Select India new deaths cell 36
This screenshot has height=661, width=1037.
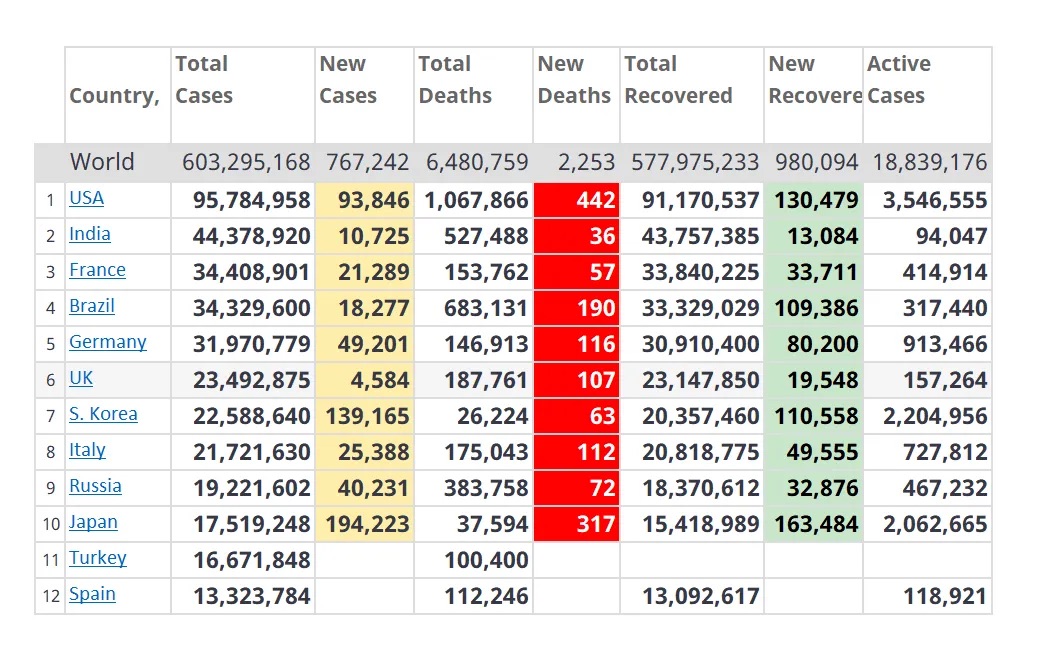(x=577, y=236)
